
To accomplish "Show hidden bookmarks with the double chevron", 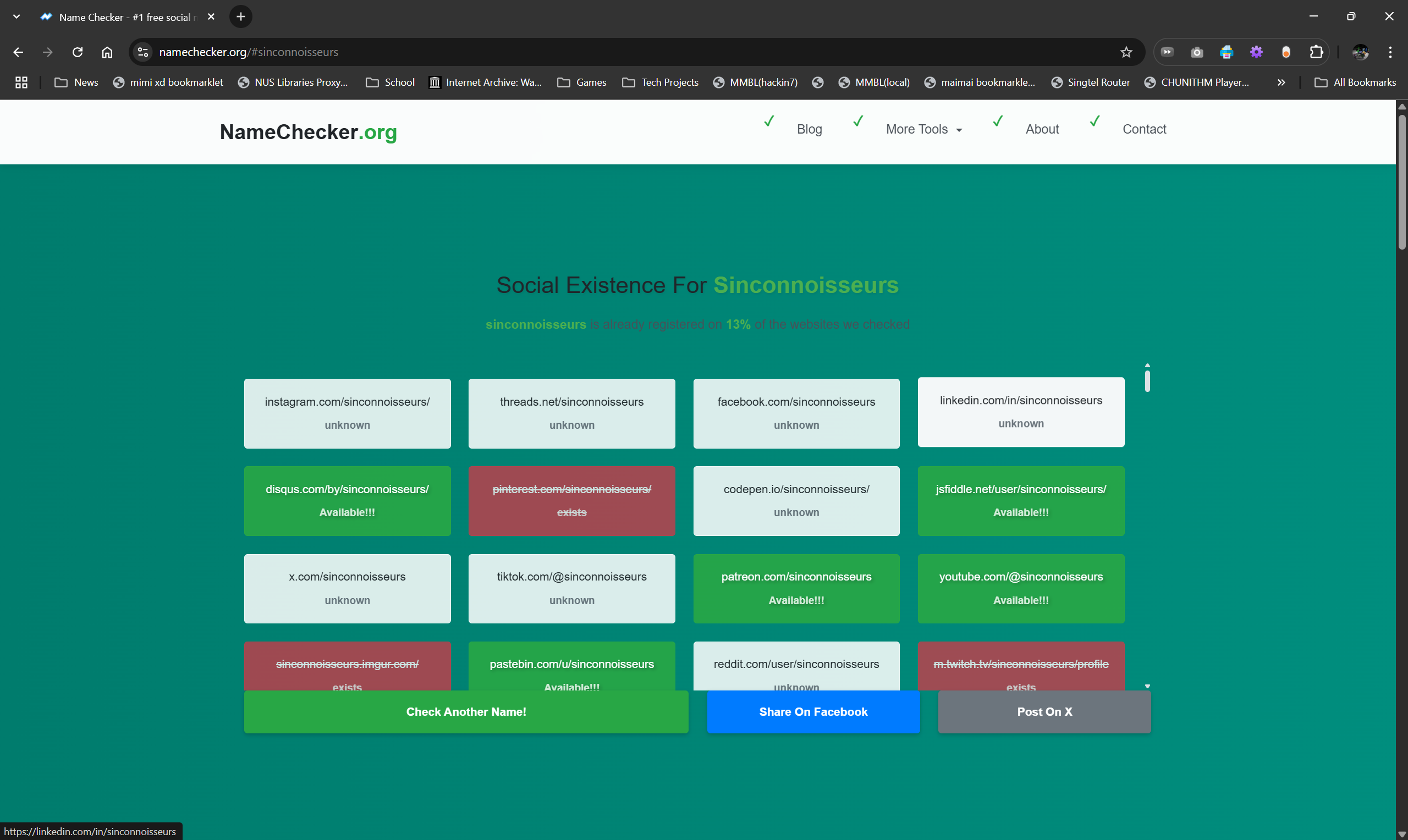I will [x=1280, y=82].
